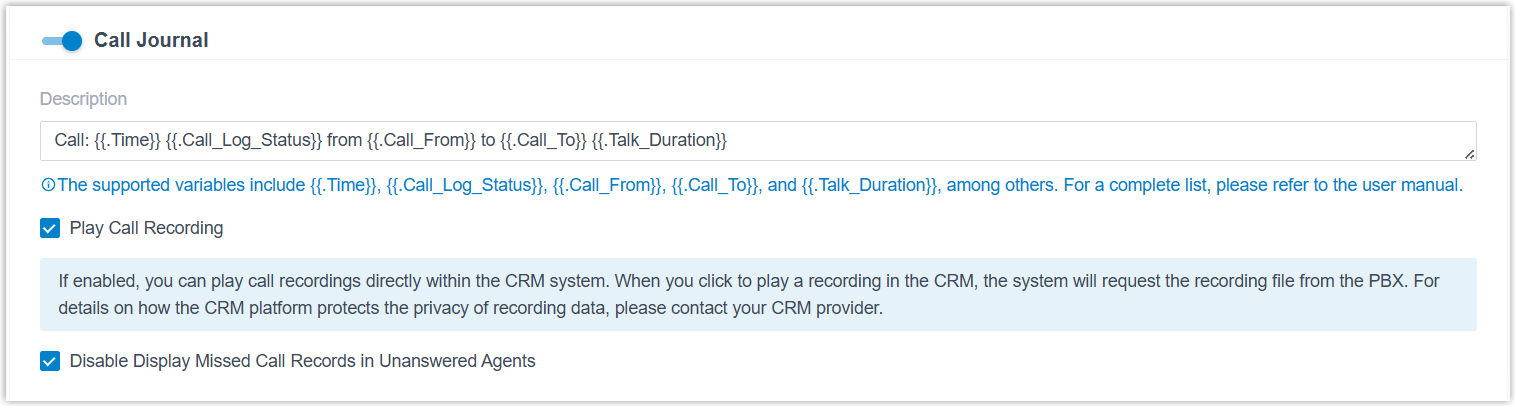Toggle the Call Journal switch off
The image size is (1516, 407).
pyautogui.click(x=62, y=41)
